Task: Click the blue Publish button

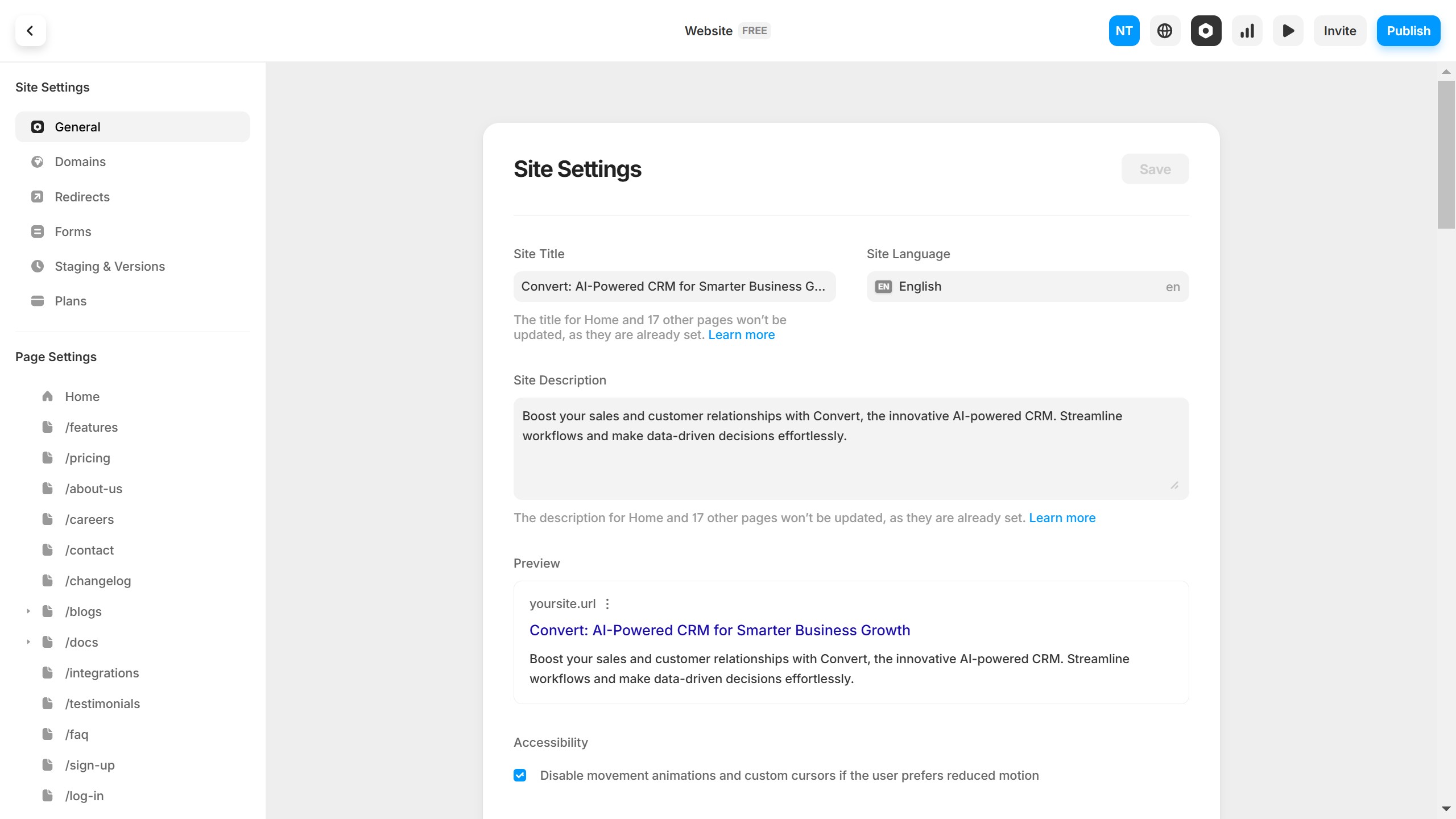Action: click(x=1408, y=31)
